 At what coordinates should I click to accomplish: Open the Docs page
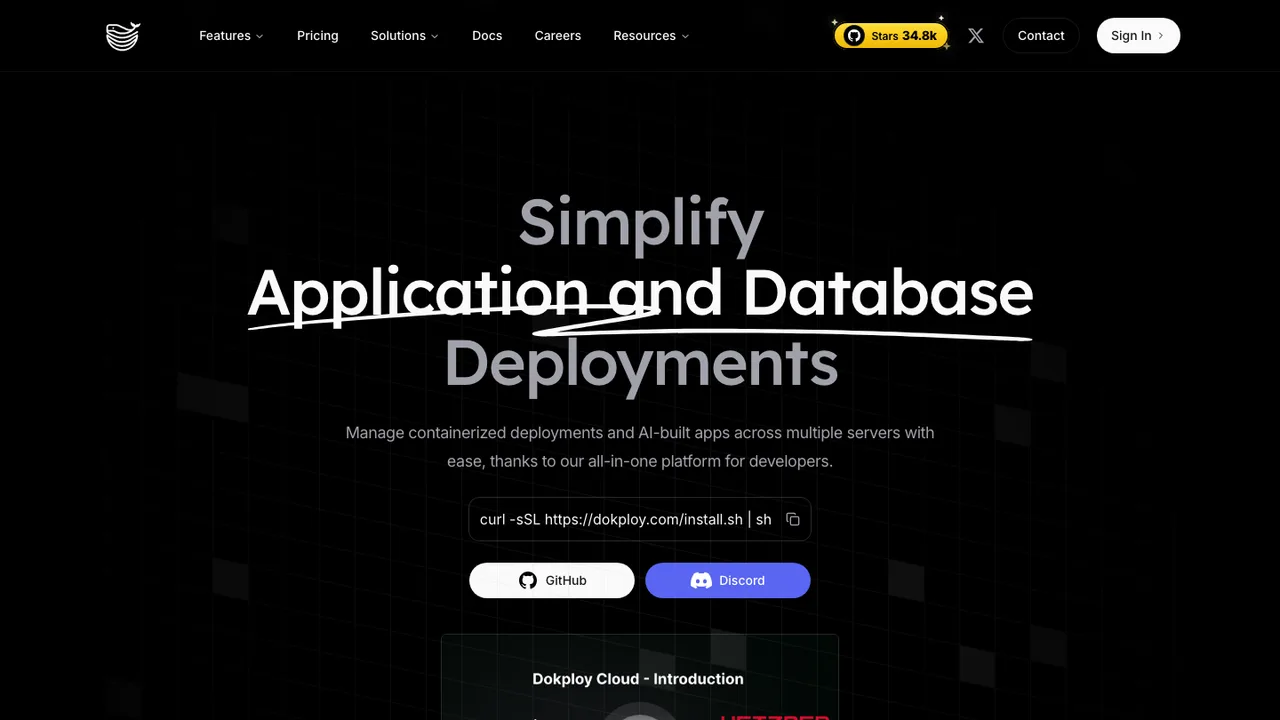tap(487, 36)
